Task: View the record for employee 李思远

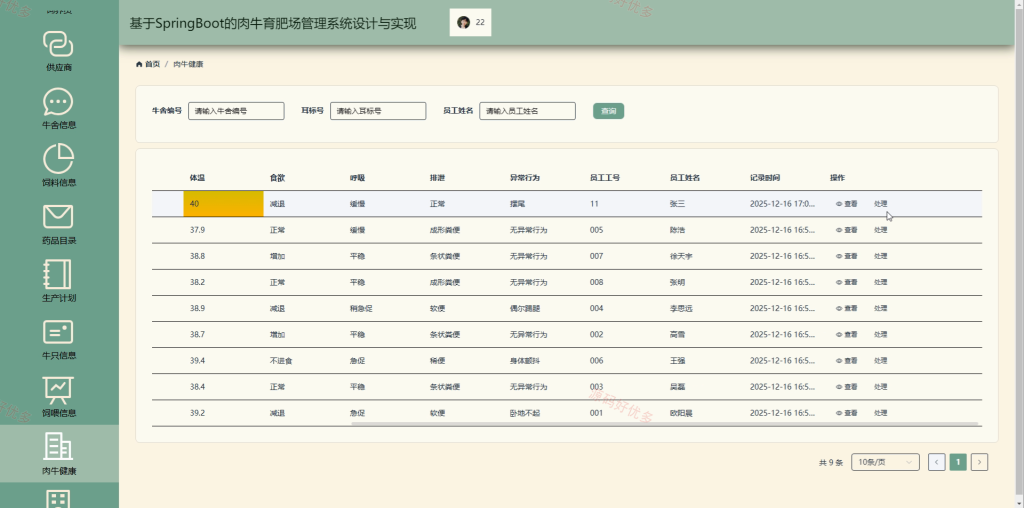Action: 846,308
